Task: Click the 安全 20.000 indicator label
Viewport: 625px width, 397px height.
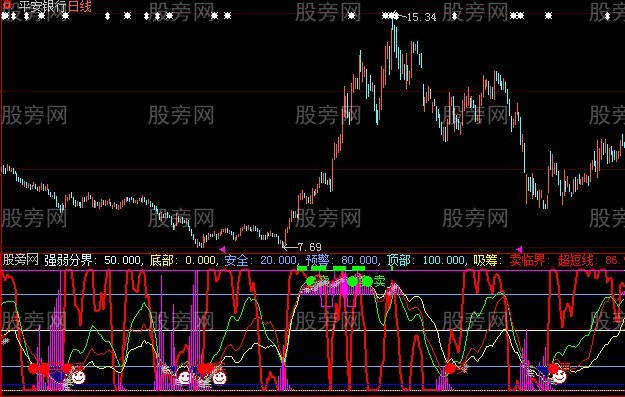Action: tap(260, 261)
